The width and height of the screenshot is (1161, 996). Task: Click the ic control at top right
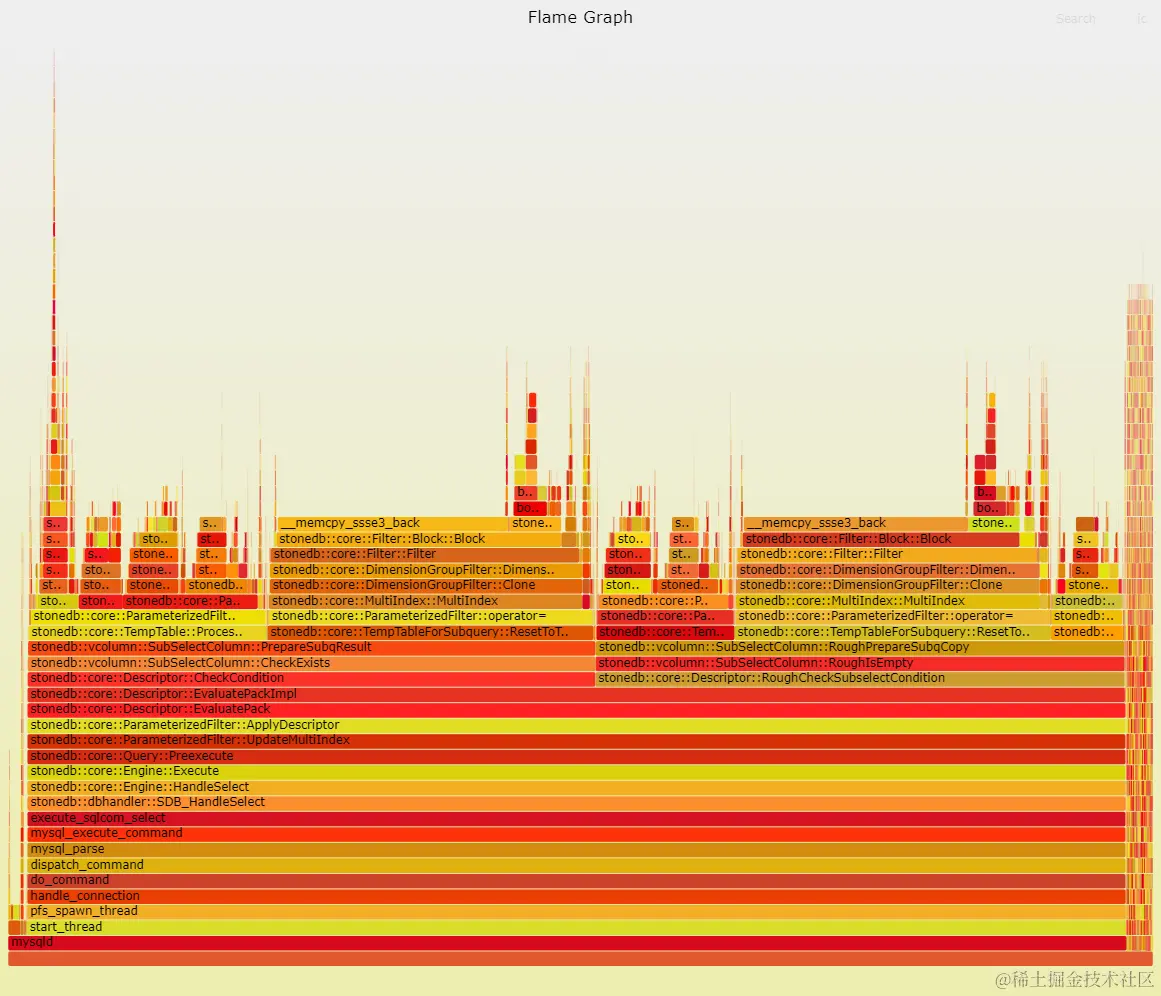click(1141, 18)
